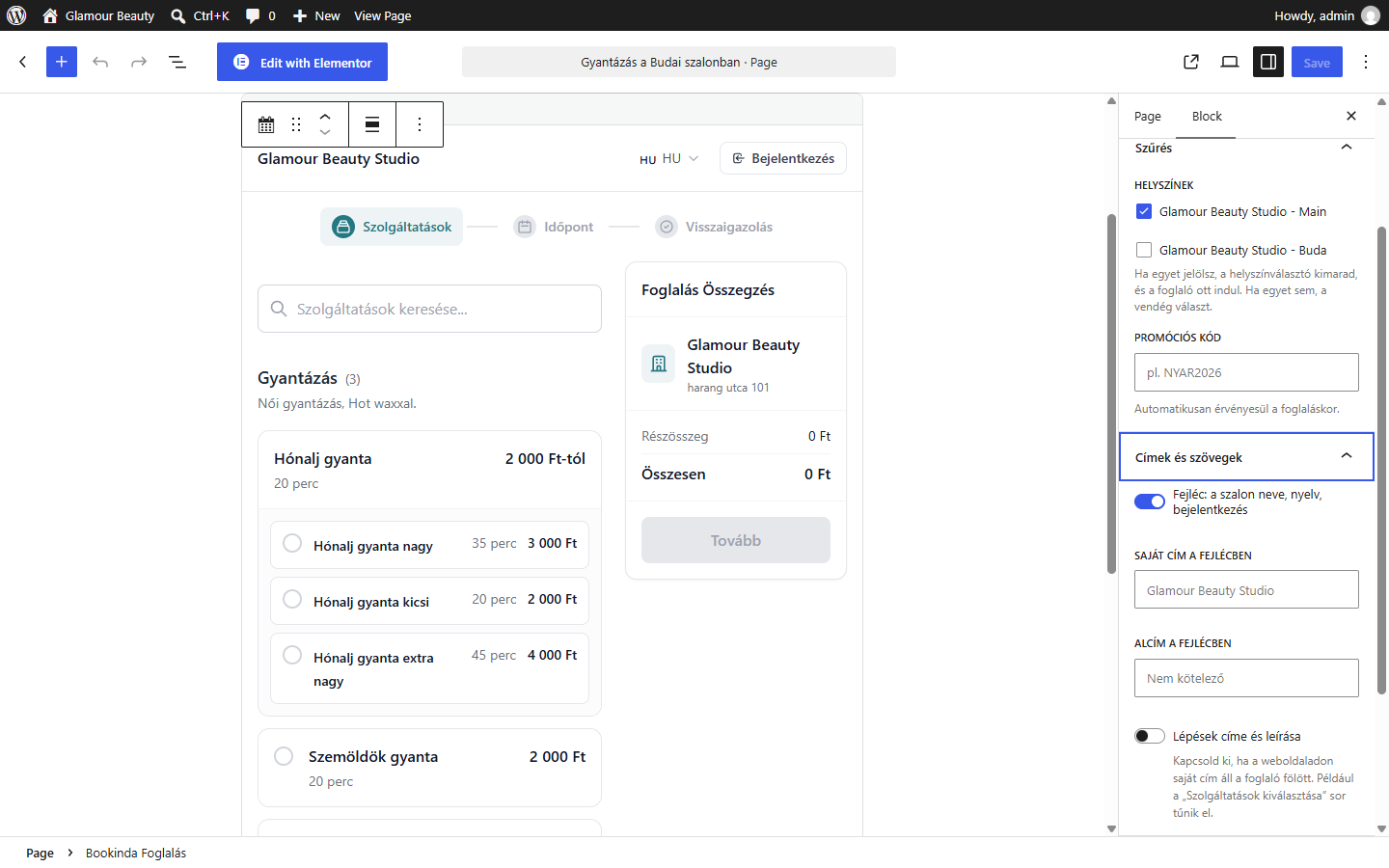The image size is (1389, 868).
Task: Check Glamour Beauty Studio - Buda checkbox
Action: click(1144, 250)
